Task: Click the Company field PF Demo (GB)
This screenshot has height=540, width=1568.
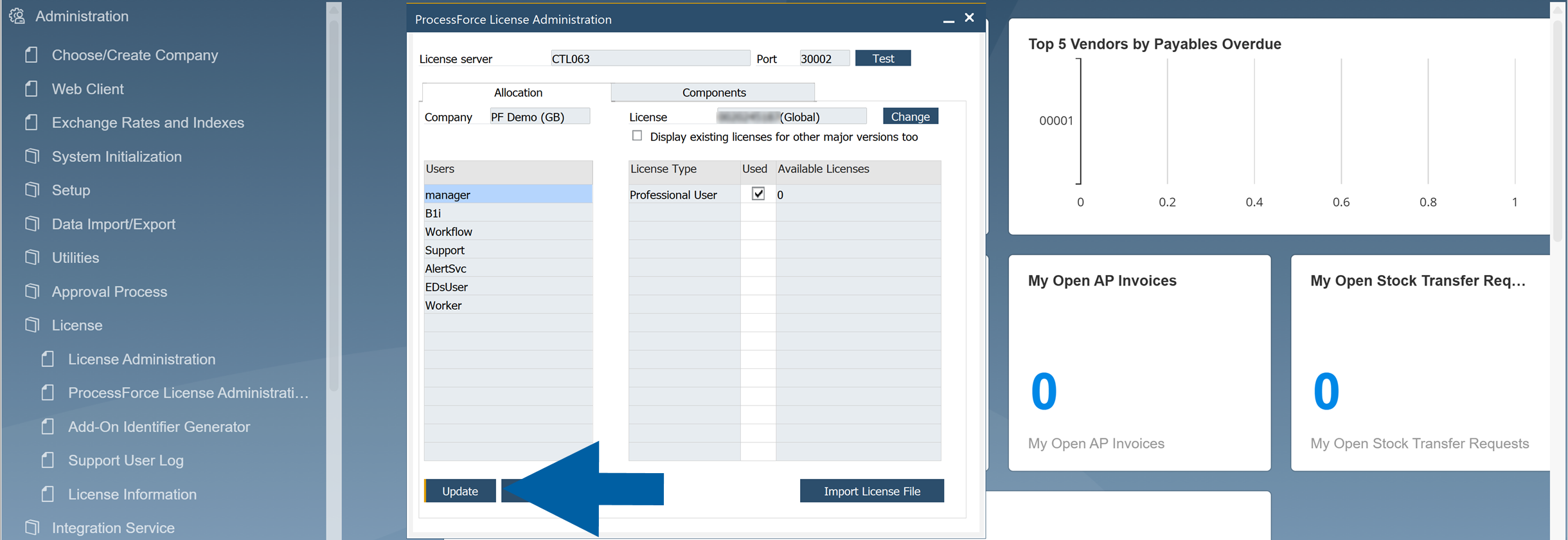Action: (540, 116)
